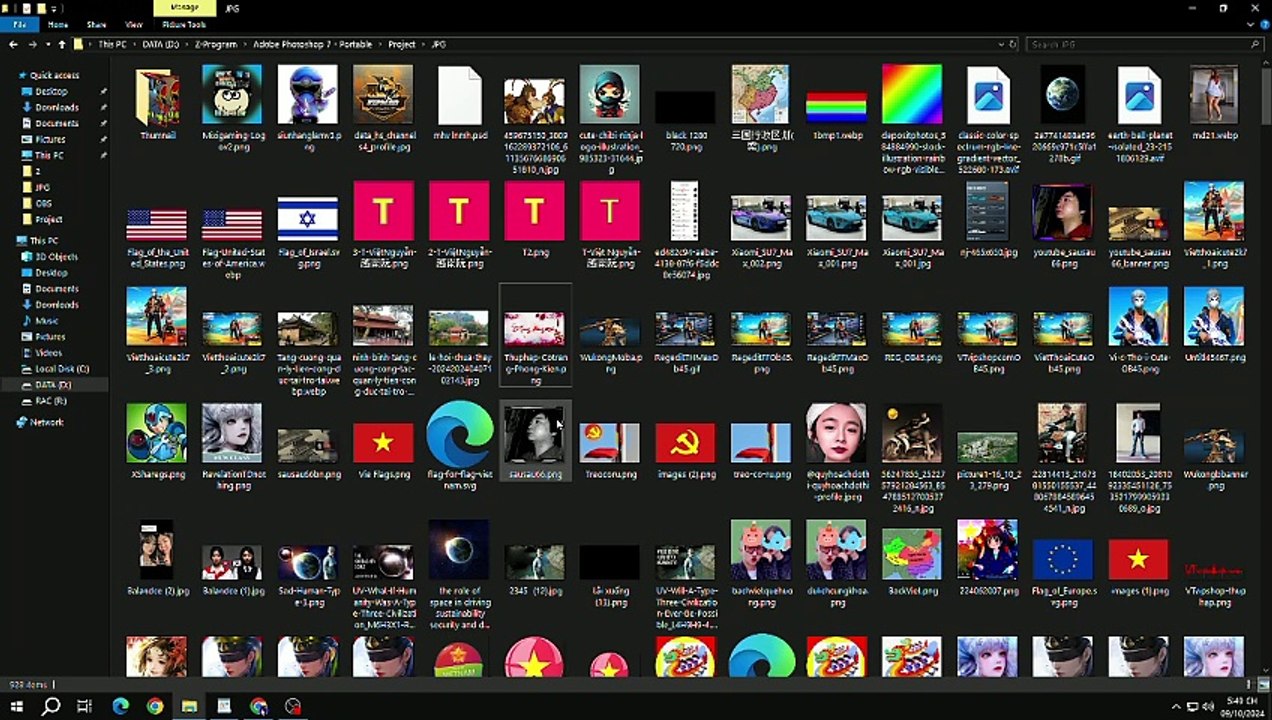The height and width of the screenshot is (720, 1272).
Task: Select the Flag_of_Israel.svg.png file
Action: coord(307,233)
